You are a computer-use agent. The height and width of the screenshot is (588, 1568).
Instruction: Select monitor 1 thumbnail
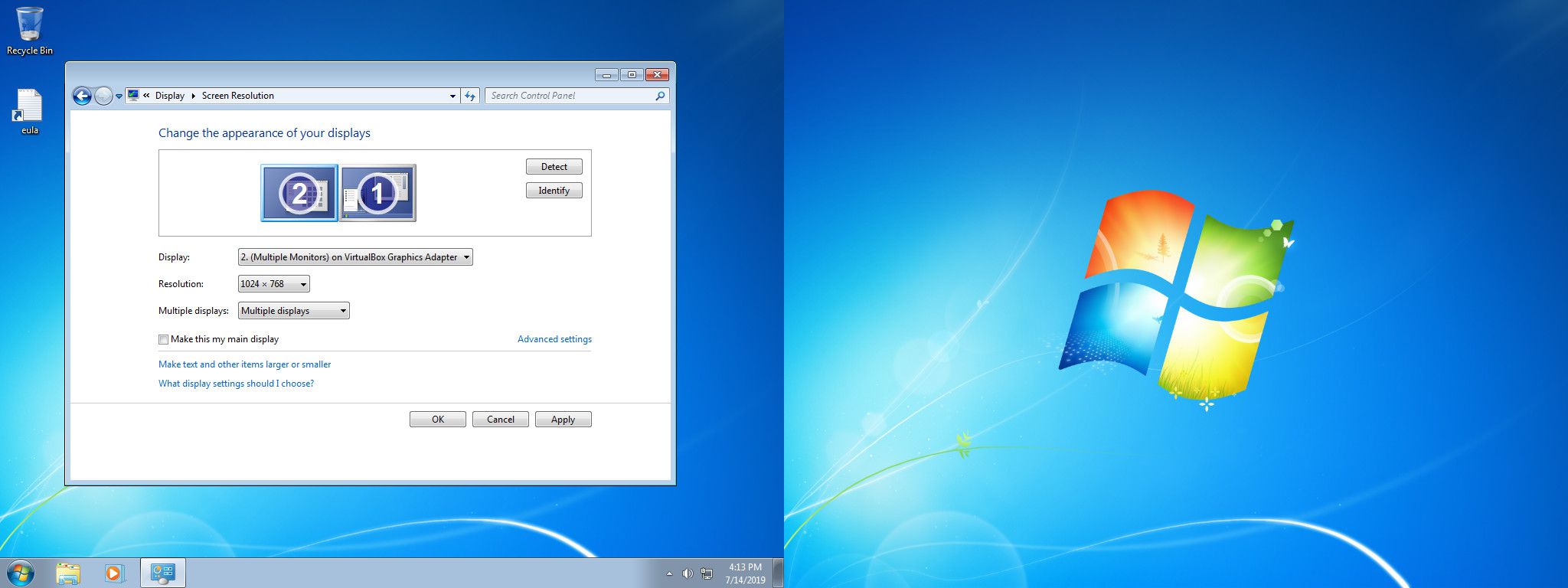378,193
